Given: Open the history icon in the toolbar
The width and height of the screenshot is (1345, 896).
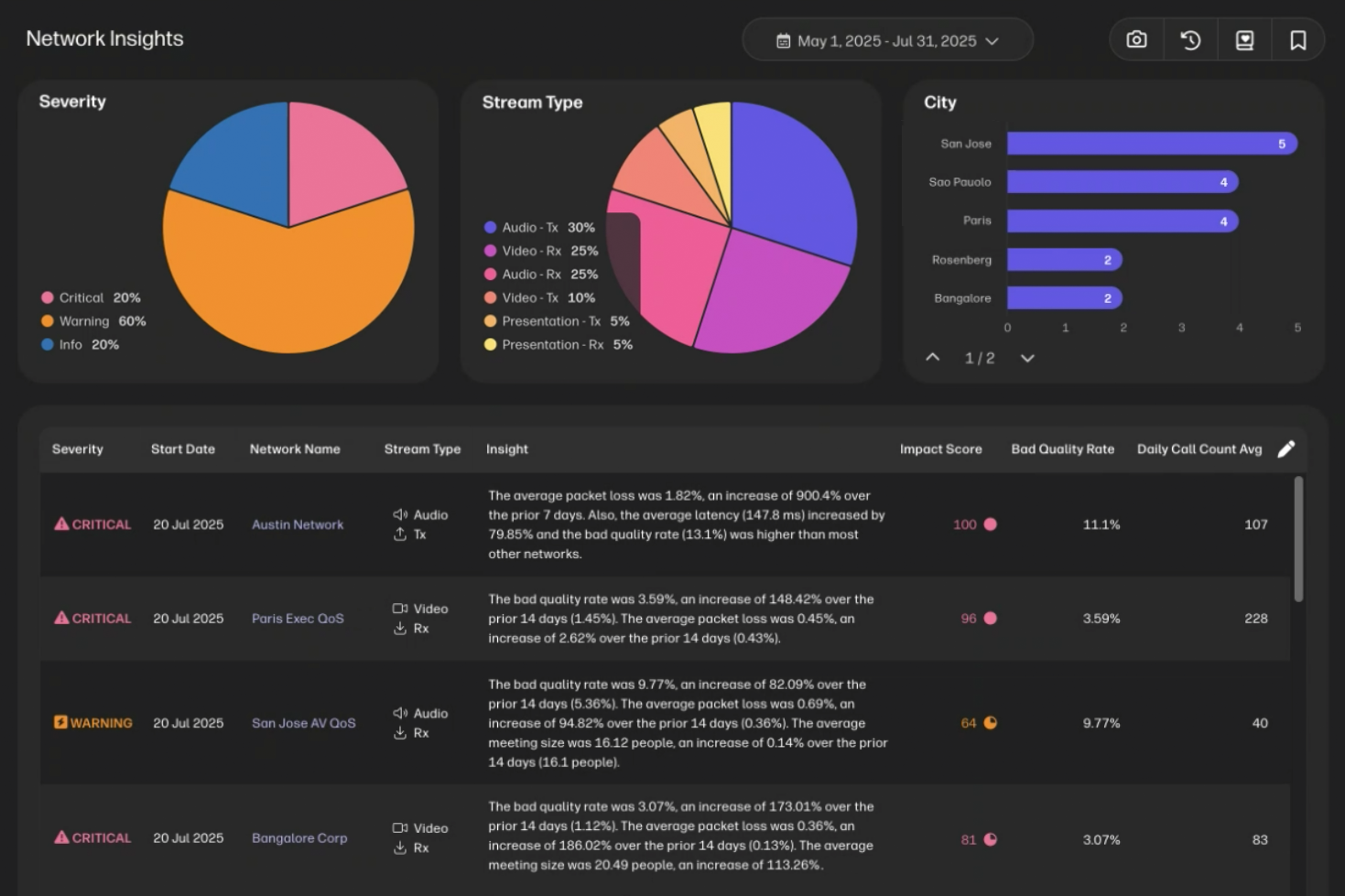Looking at the screenshot, I should click(x=1189, y=39).
